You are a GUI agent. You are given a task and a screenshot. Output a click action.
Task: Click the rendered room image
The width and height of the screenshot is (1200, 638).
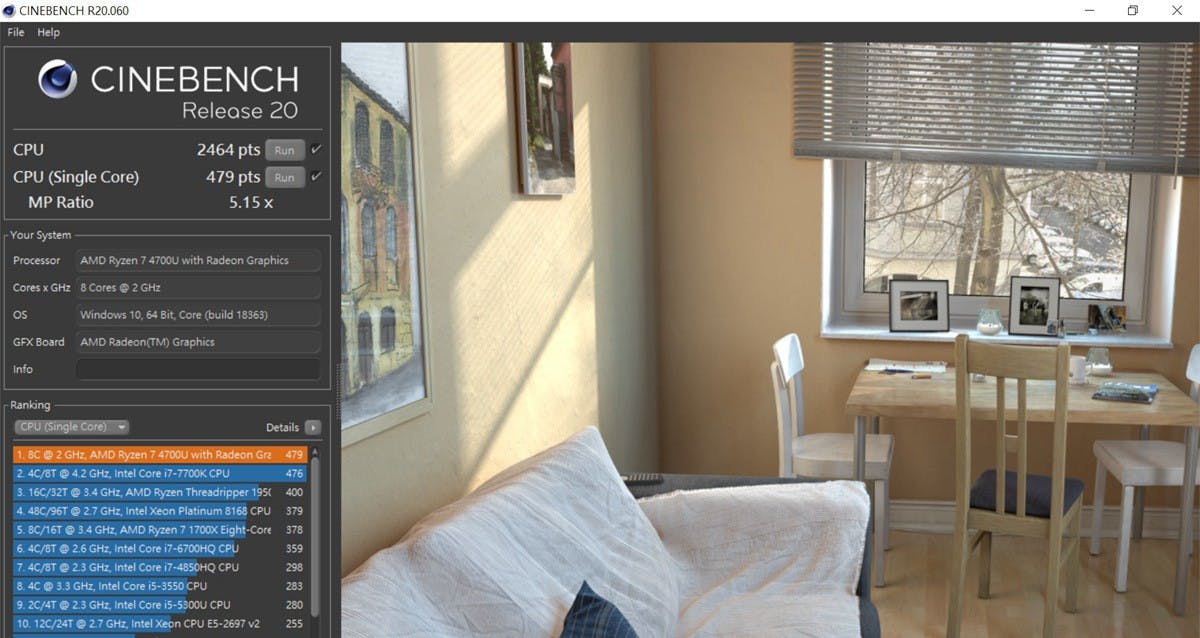(770, 340)
